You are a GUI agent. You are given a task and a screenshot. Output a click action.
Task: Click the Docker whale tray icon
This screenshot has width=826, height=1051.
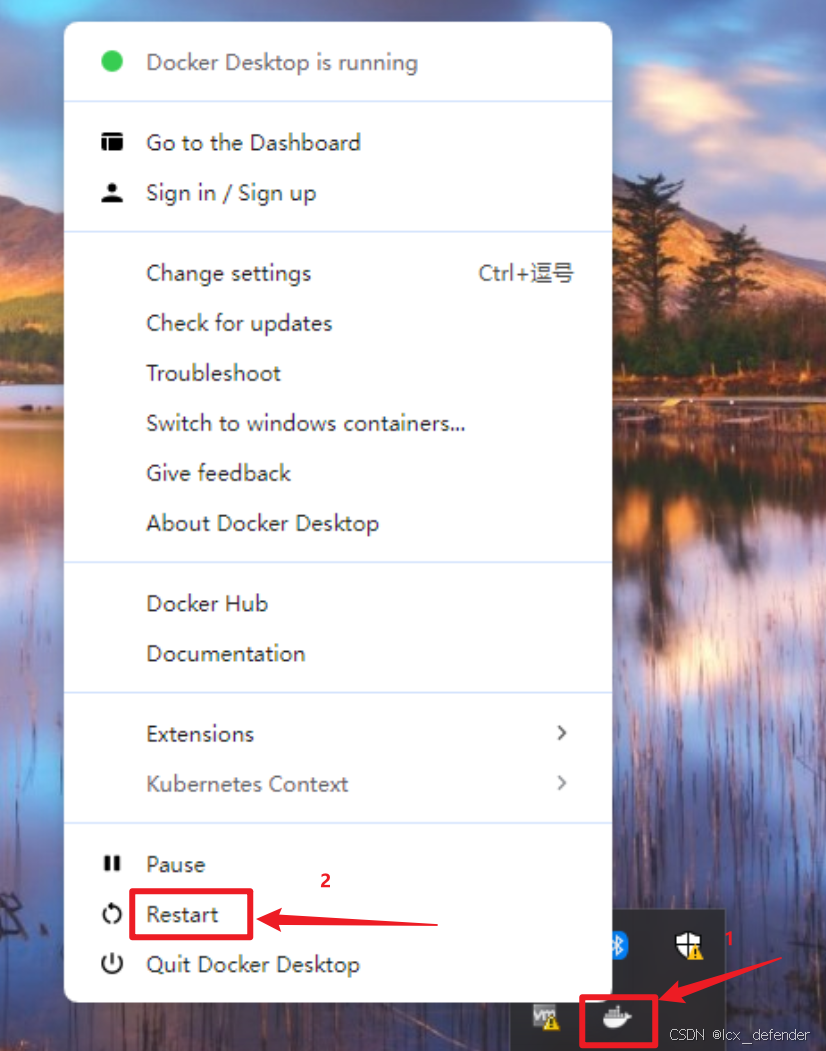[618, 1020]
